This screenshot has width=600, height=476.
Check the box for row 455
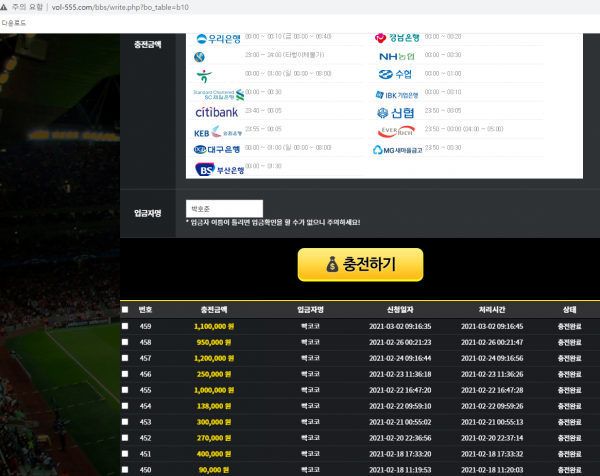(125, 390)
